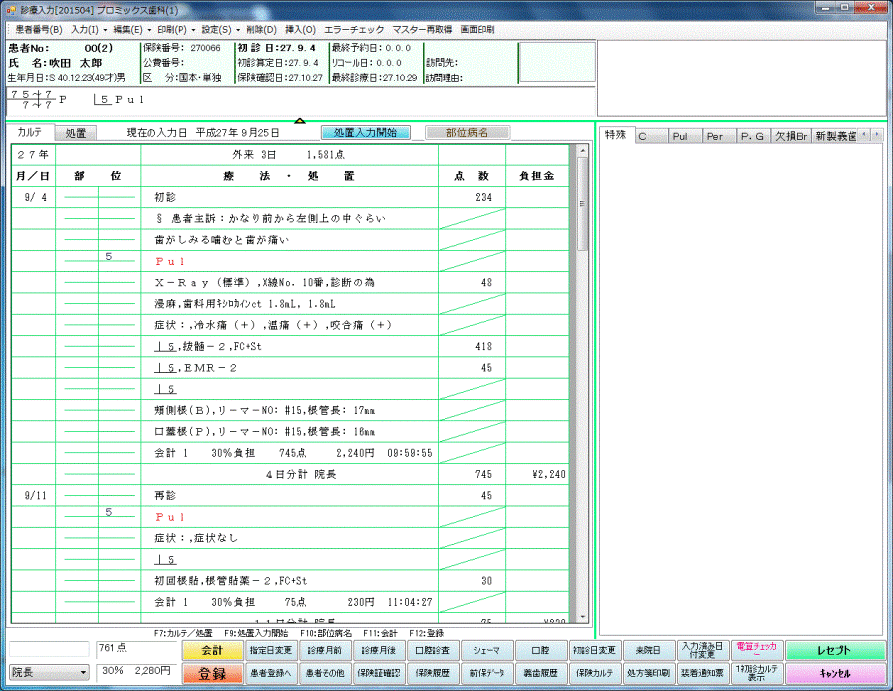Click the orange 登録 button
893x691 pixels.
[x=212, y=673]
